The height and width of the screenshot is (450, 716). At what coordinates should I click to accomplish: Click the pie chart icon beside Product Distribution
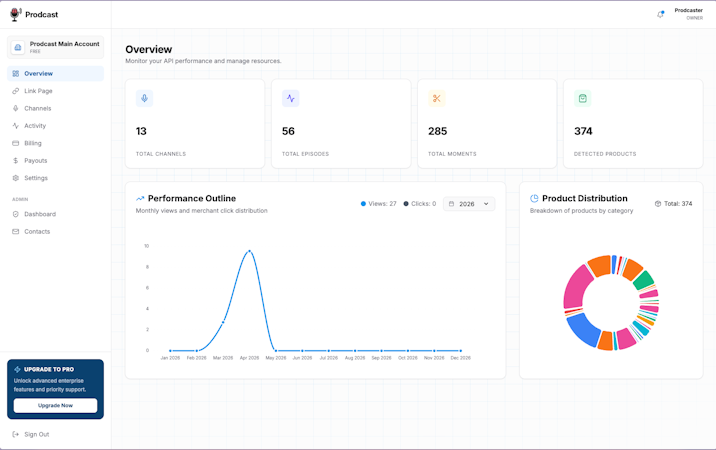pos(534,198)
